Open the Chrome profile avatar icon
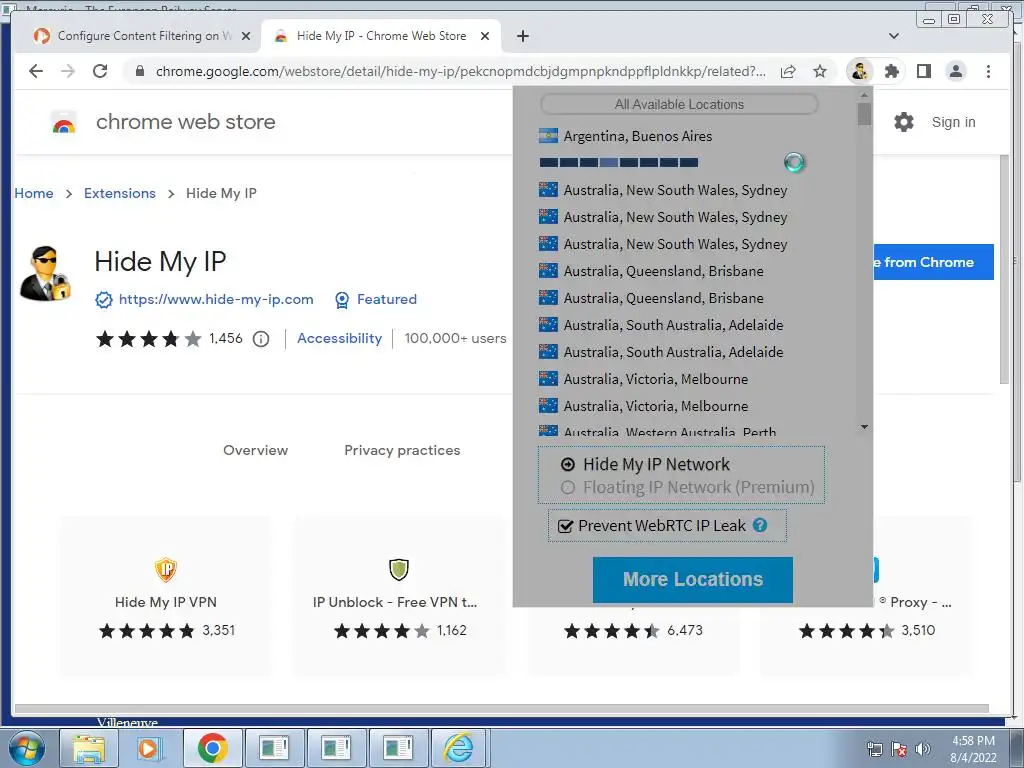The height and width of the screenshot is (768, 1024). coord(956,71)
